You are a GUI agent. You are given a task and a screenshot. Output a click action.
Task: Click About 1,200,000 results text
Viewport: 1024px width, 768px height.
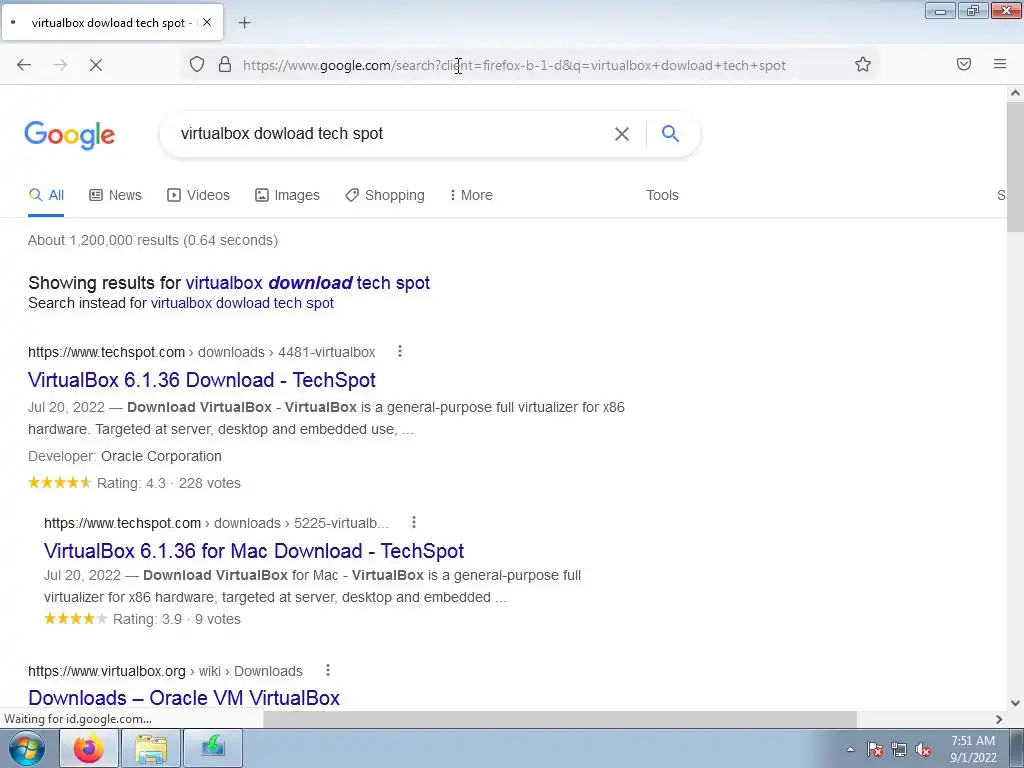click(x=153, y=240)
